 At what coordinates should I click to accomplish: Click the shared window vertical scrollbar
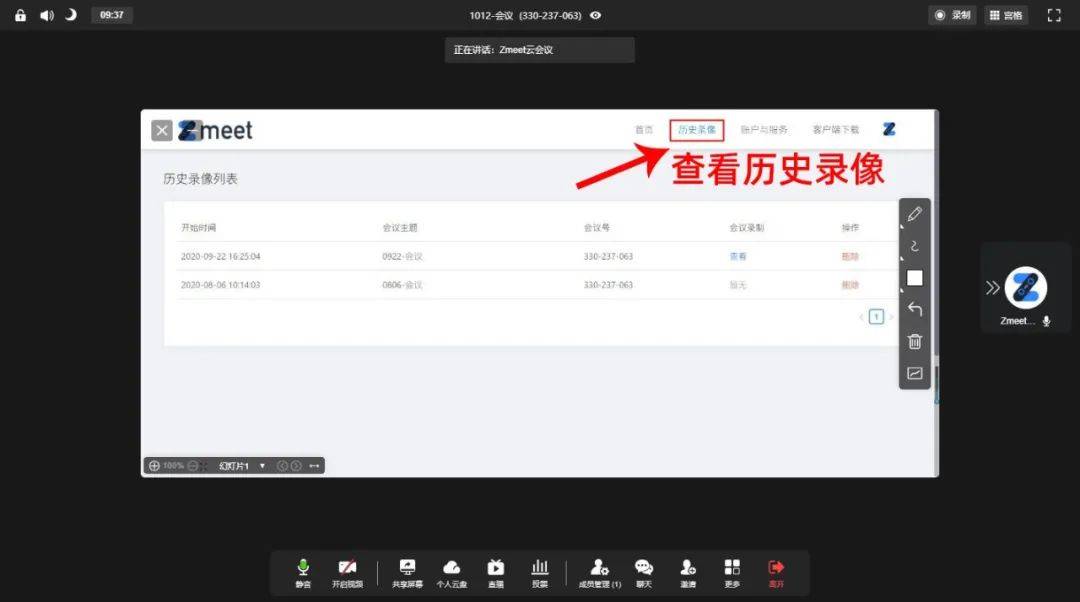[x=936, y=293]
